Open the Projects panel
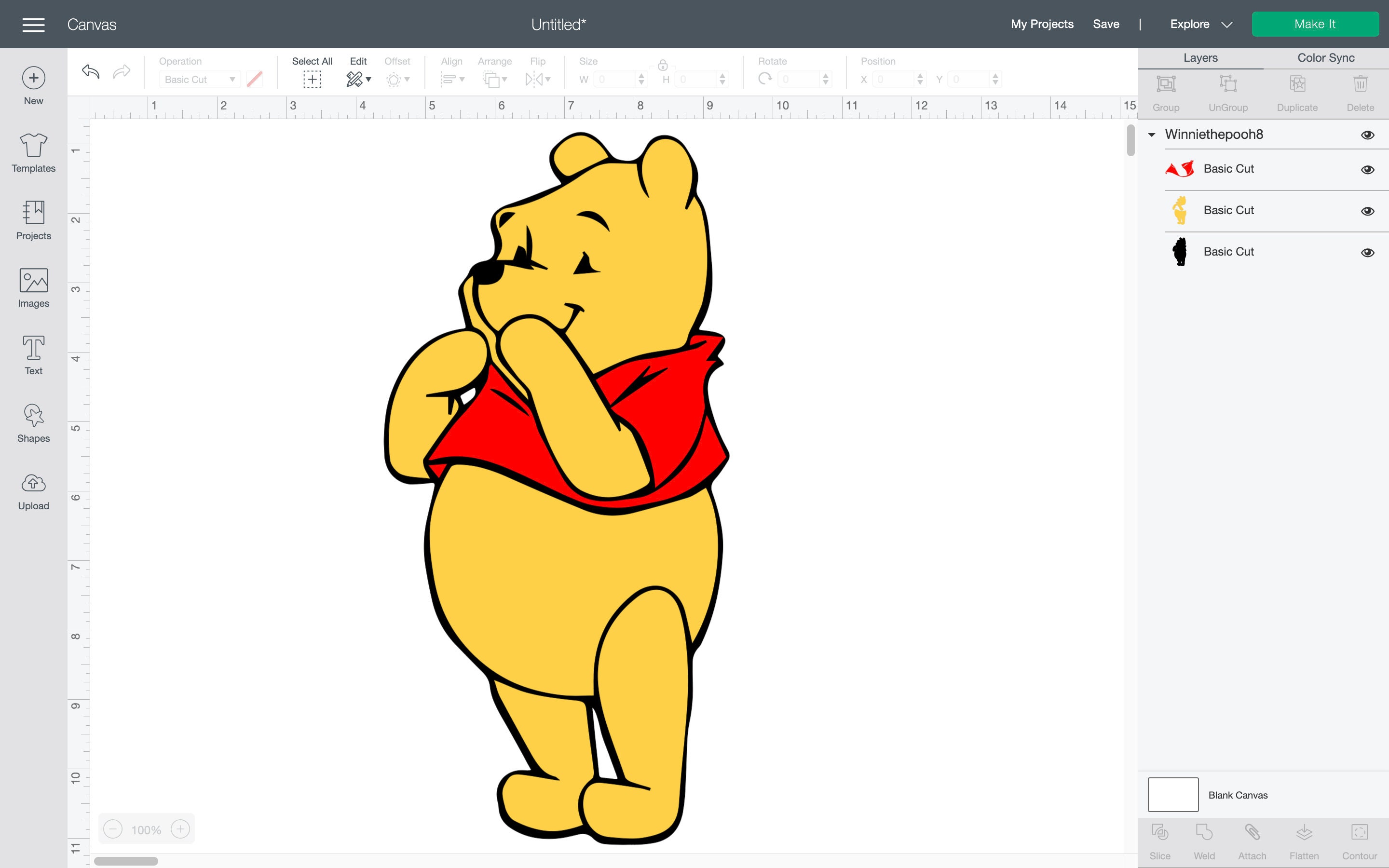This screenshot has width=1389, height=868. pos(33,220)
